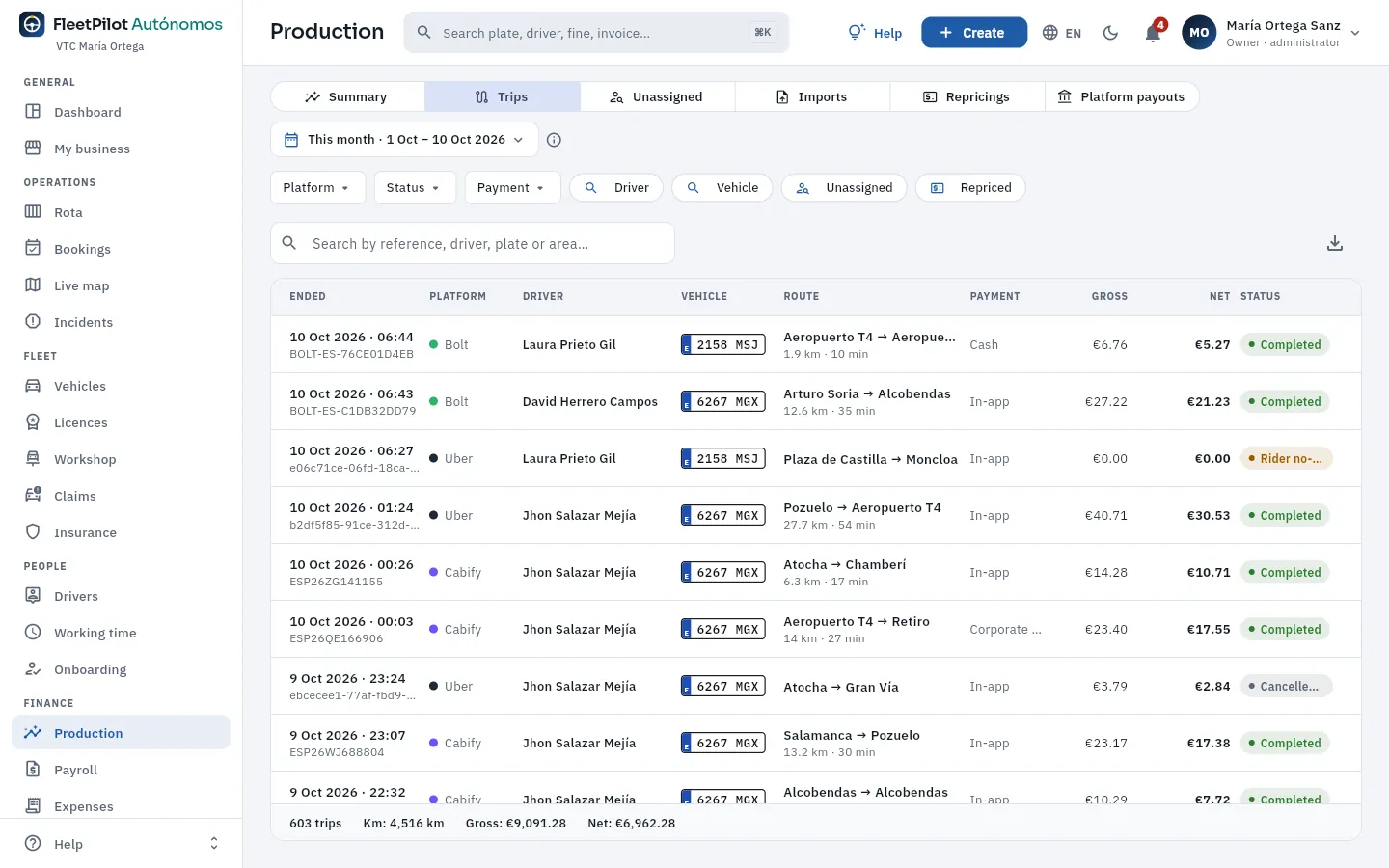This screenshot has height=868, width=1389.
Task: Open language selector globe EN
Action: pyautogui.click(x=1062, y=33)
